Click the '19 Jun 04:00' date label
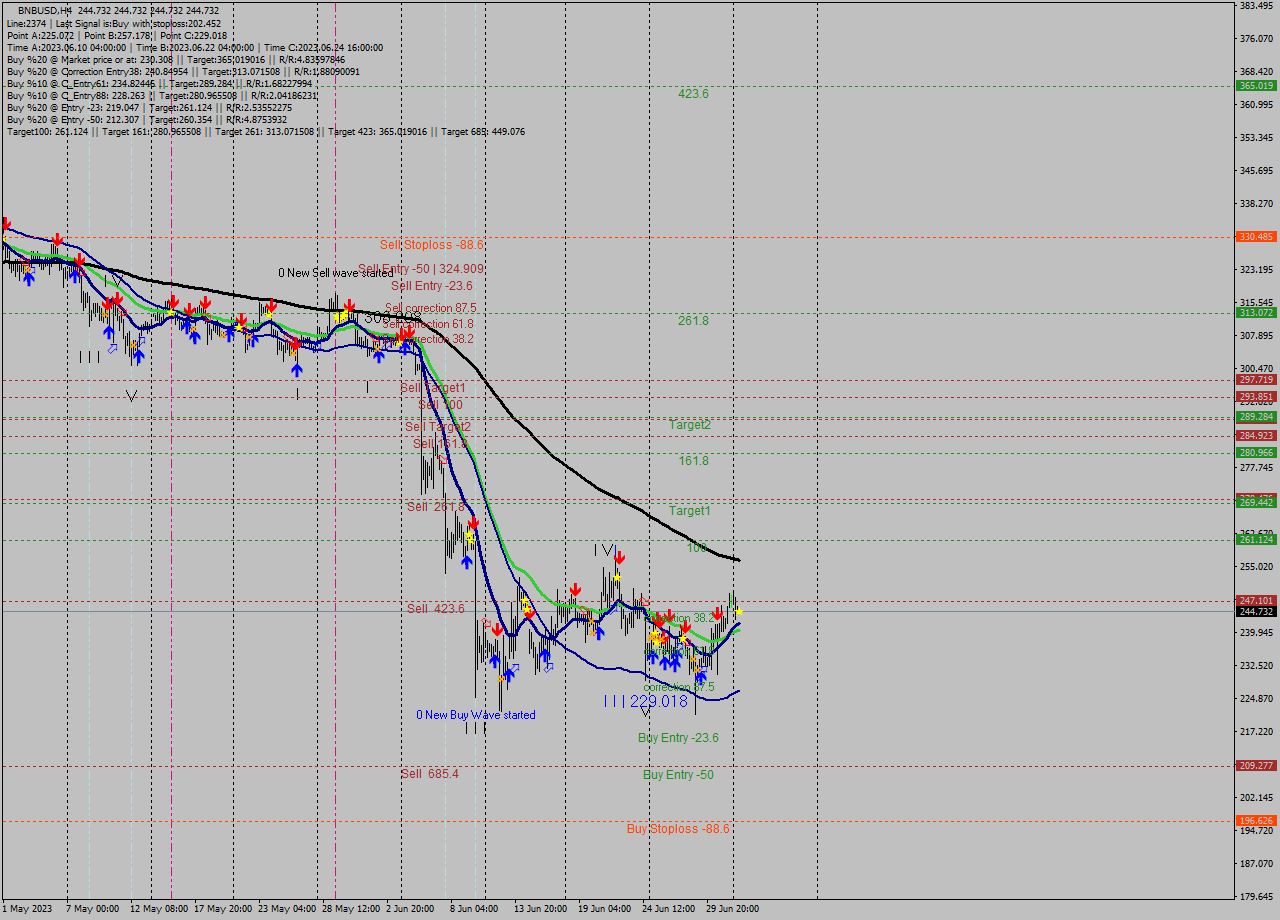The width and height of the screenshot is (1280, 920). pyautogui.click(x=604, y=909)
